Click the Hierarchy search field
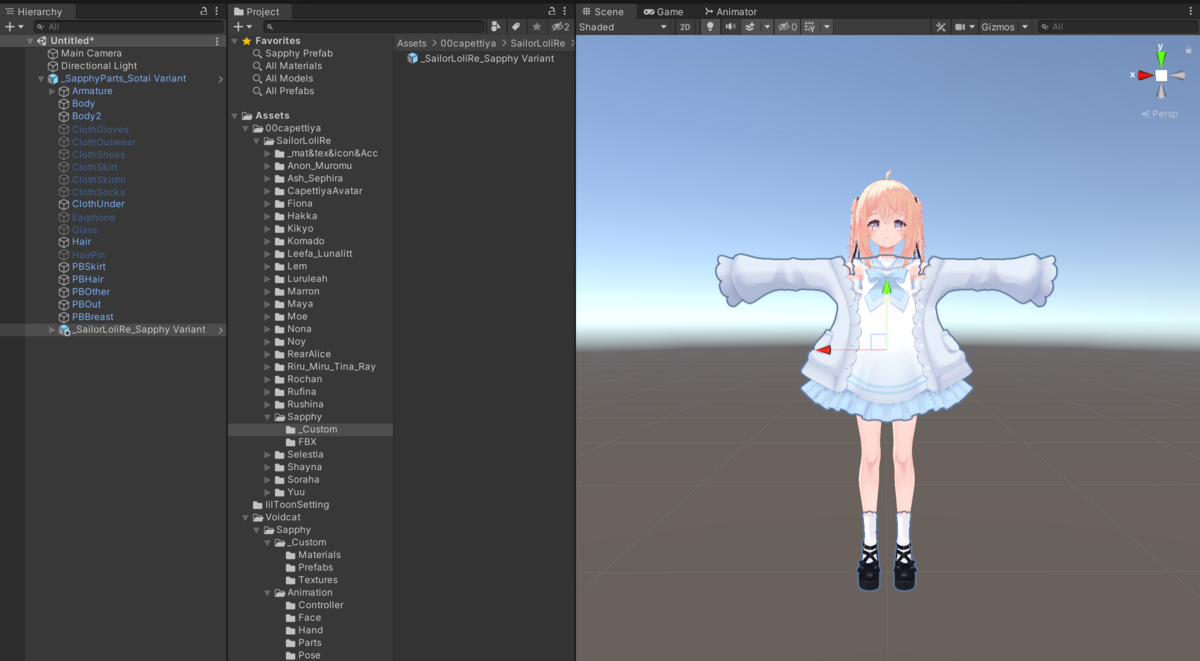The image size is (1200, 661). click(130, 27)
